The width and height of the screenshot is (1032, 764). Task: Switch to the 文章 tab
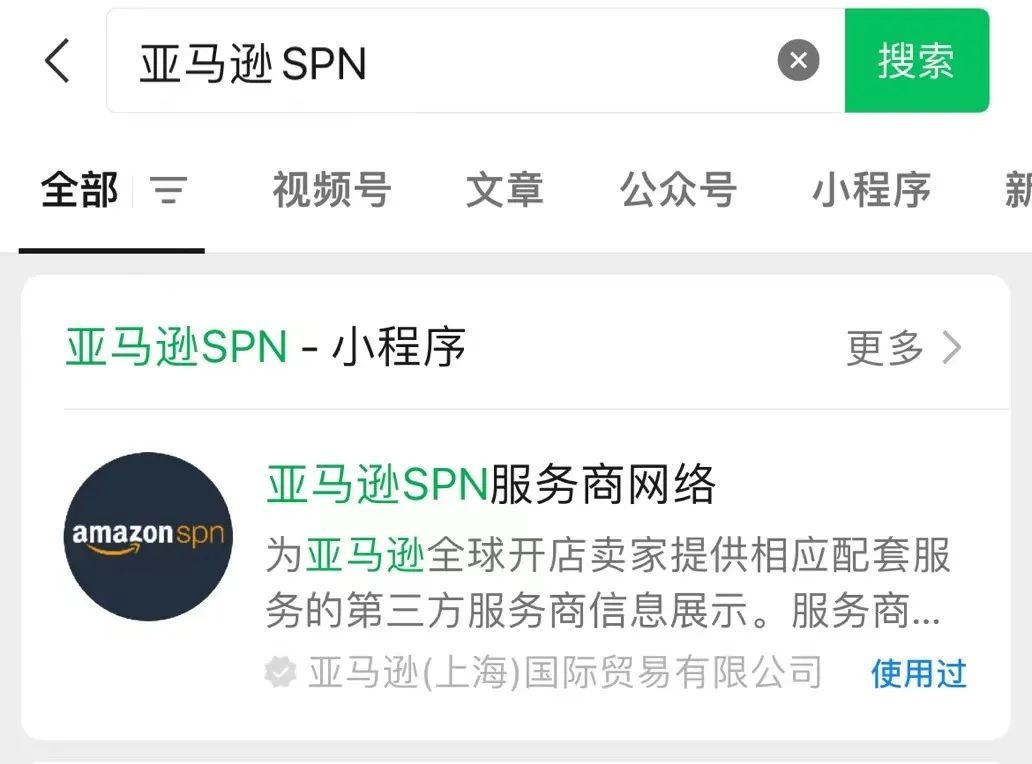(505, 190)
